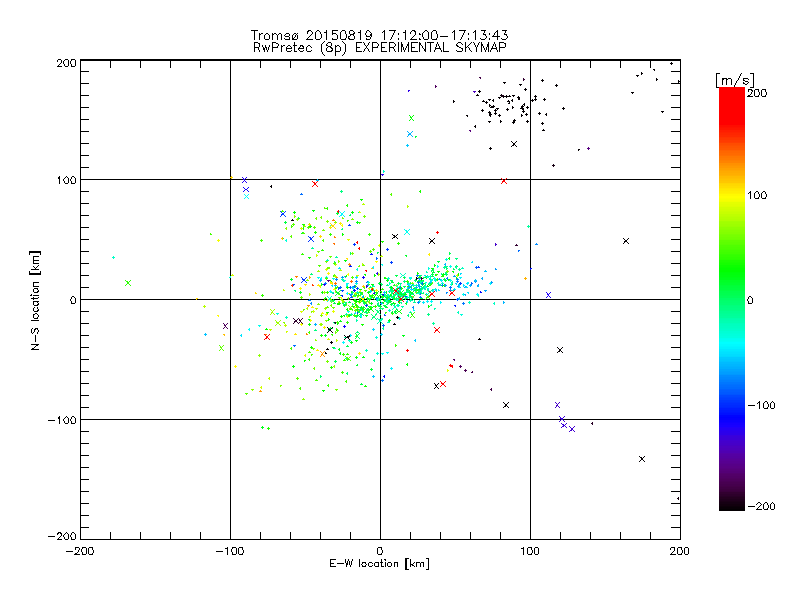
Task: Click the -100 tick label on E-W axis
Action: point(230,551)
